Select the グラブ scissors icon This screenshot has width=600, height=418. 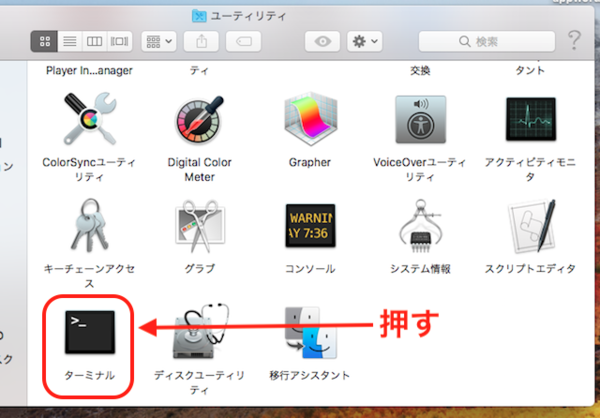[200, 226]
